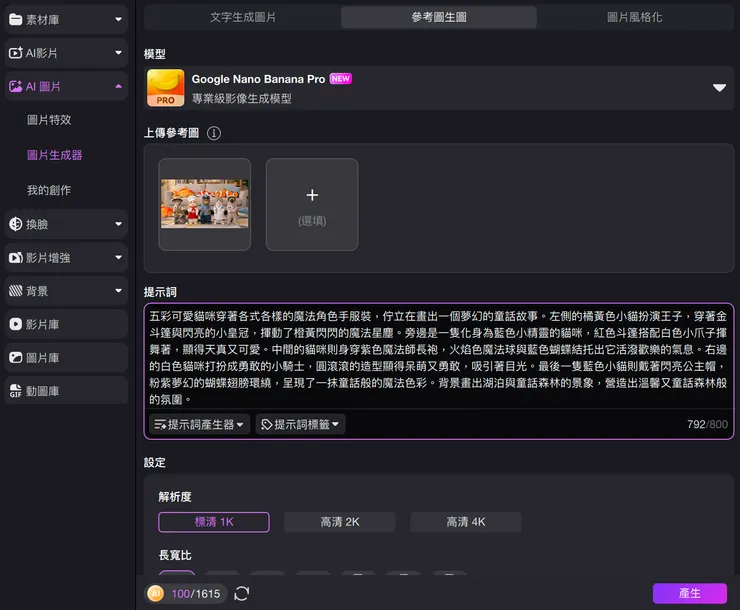
Task: Click the 792/800 character count
Action: [x=707, y=424]
